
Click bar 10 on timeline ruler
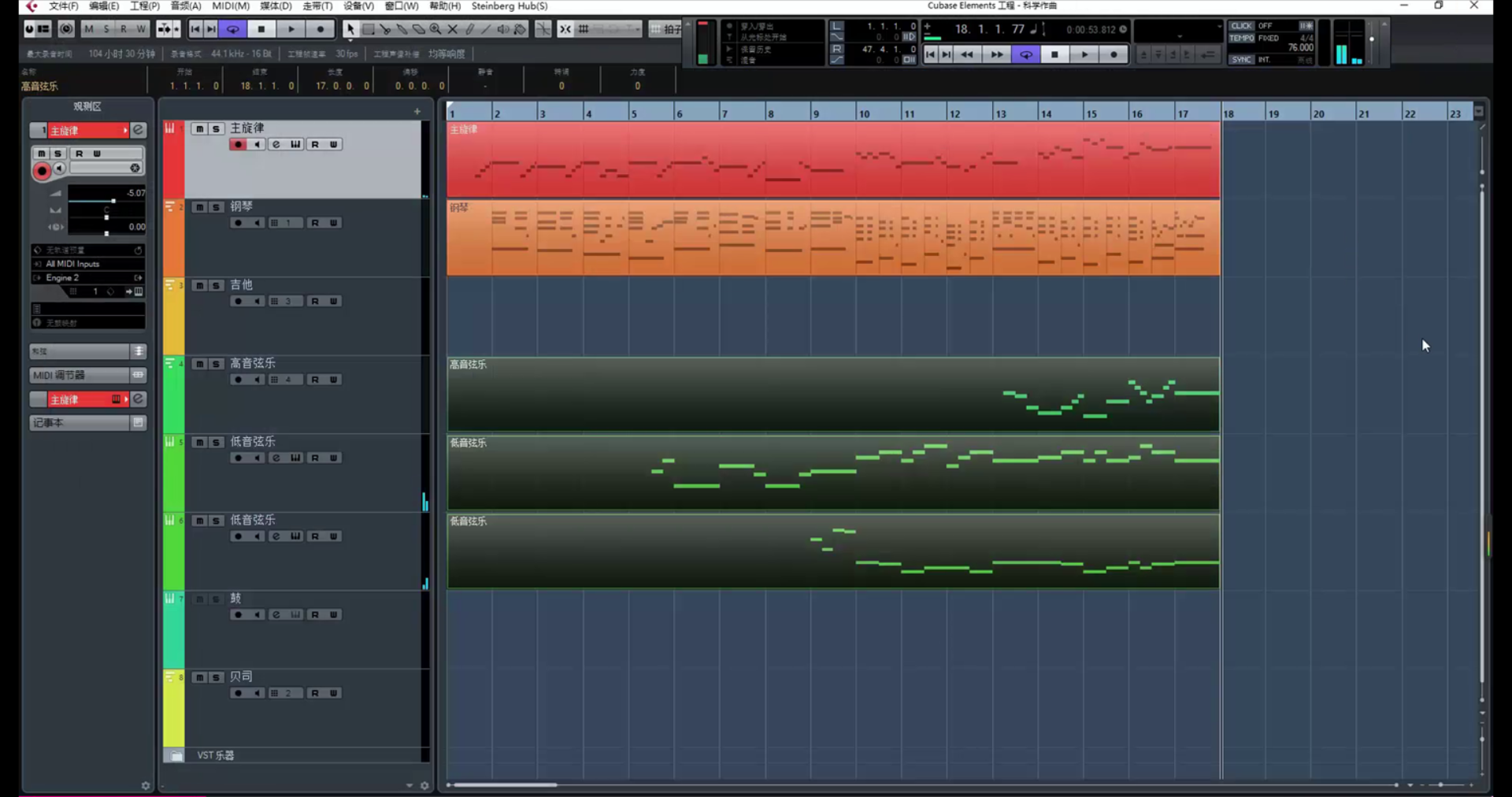[865, 113]
